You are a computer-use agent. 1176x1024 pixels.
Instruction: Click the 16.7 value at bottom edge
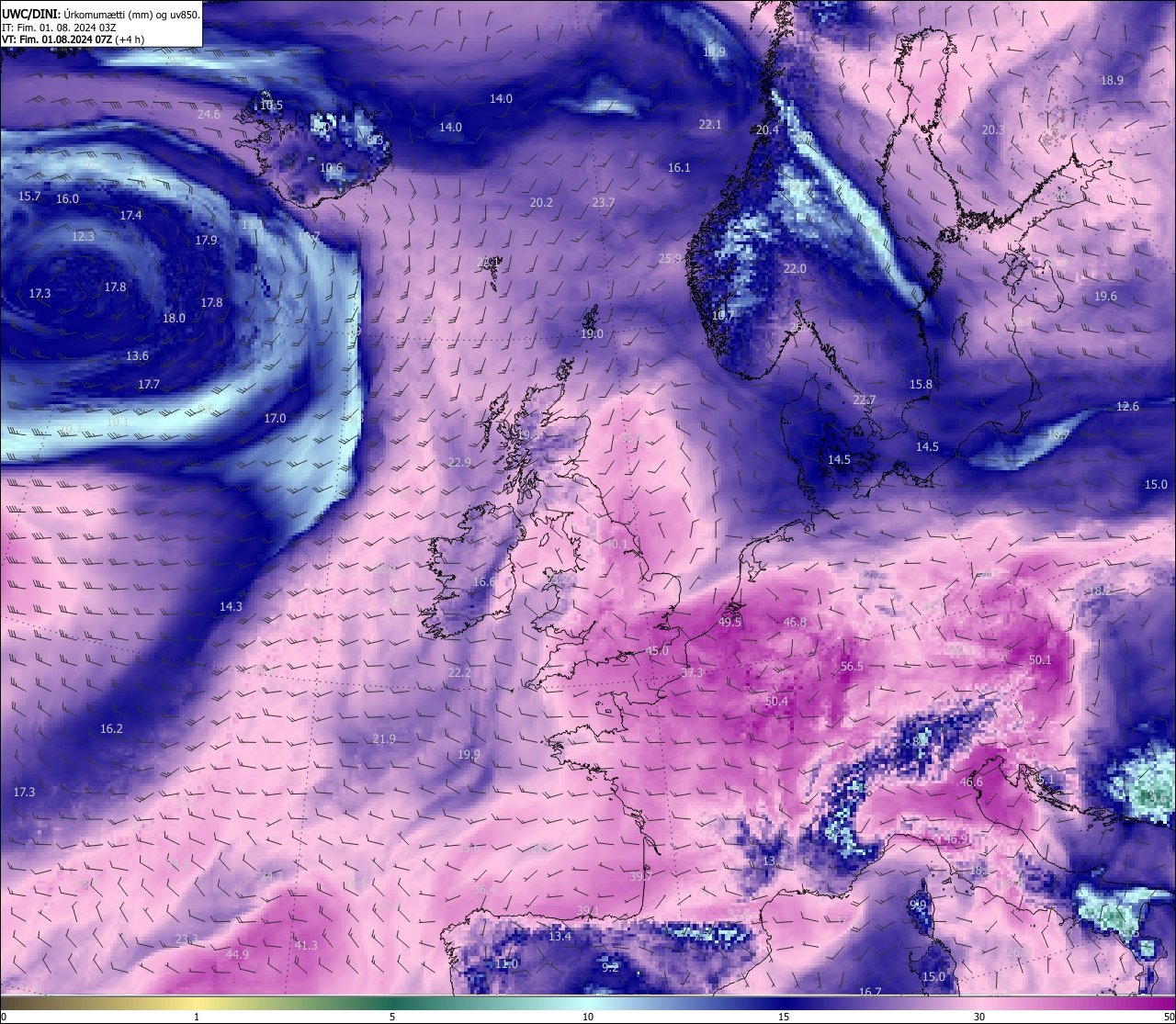pyautogui.click(x=870, y=993)
